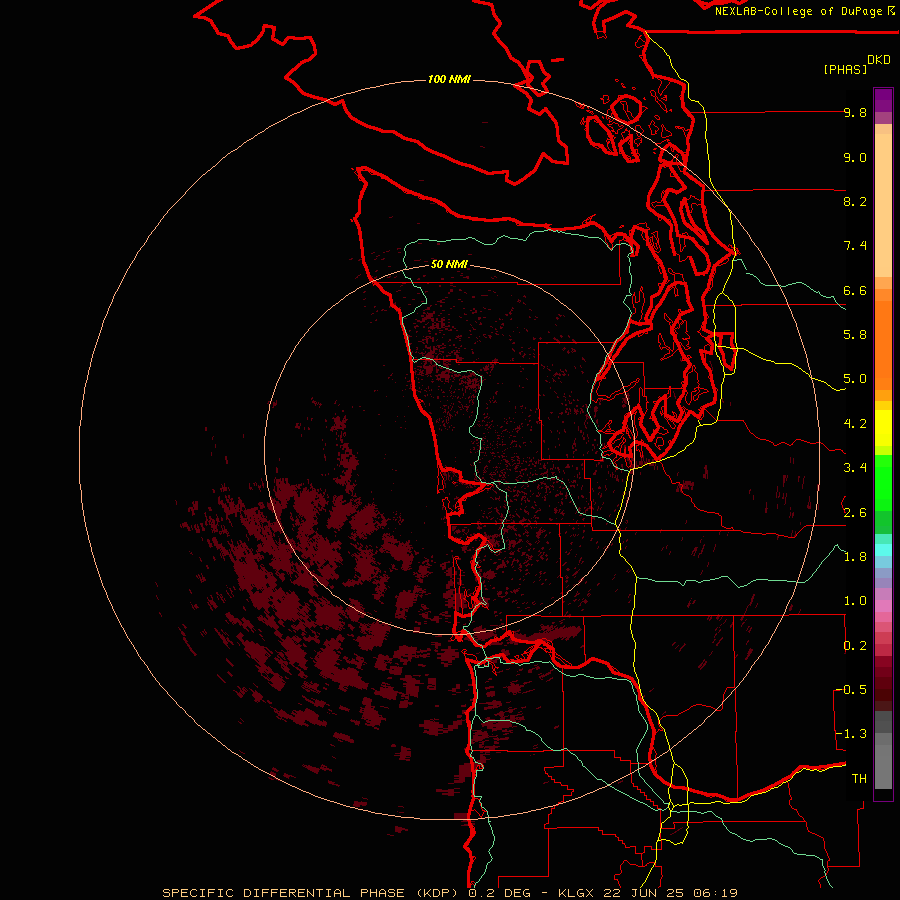Click the NEXLAB-College of DuPage label
The height and width of the screenshot is (900, 900).
click(798, 11)
